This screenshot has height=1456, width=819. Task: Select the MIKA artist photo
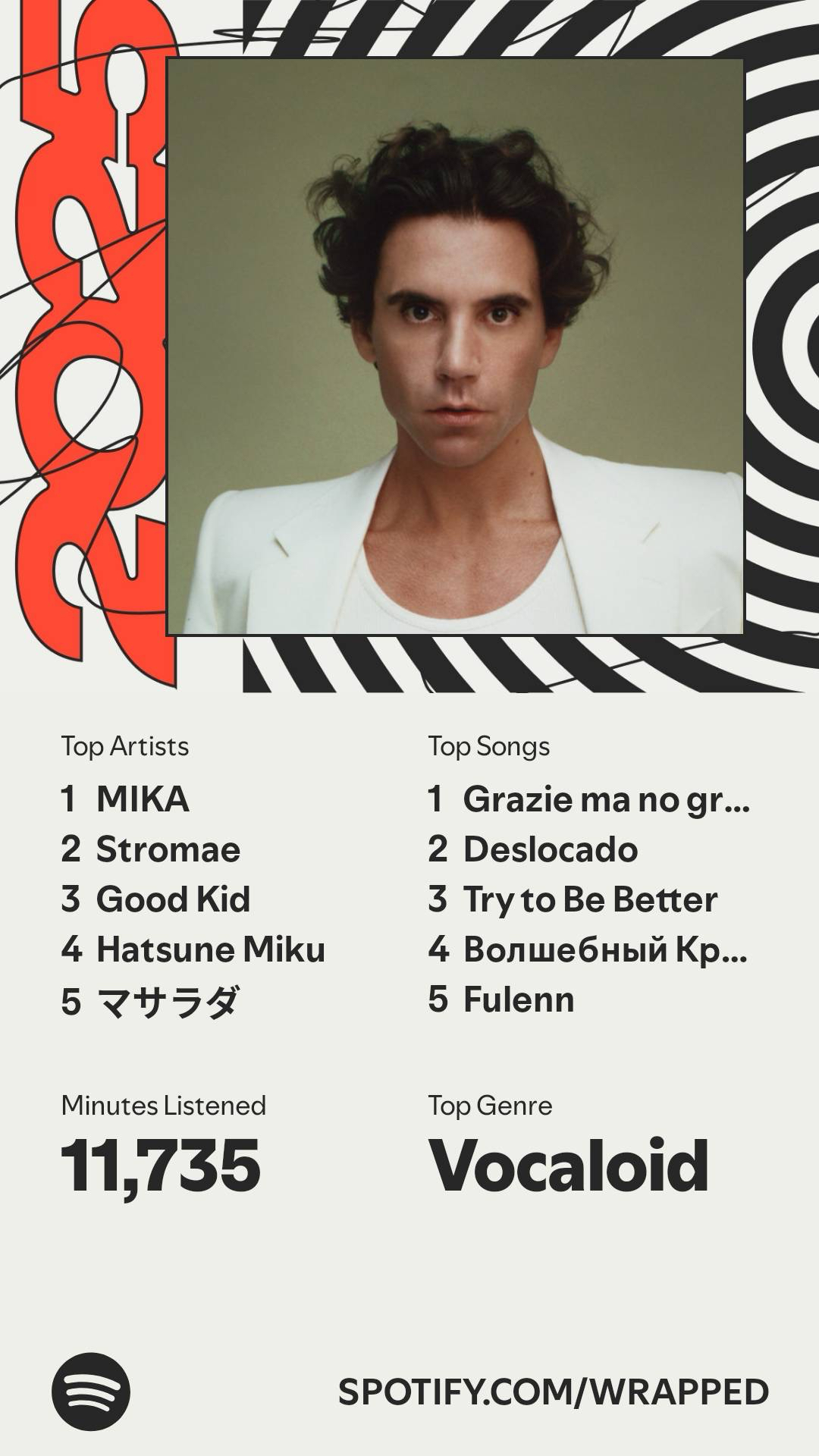[455, 347]
